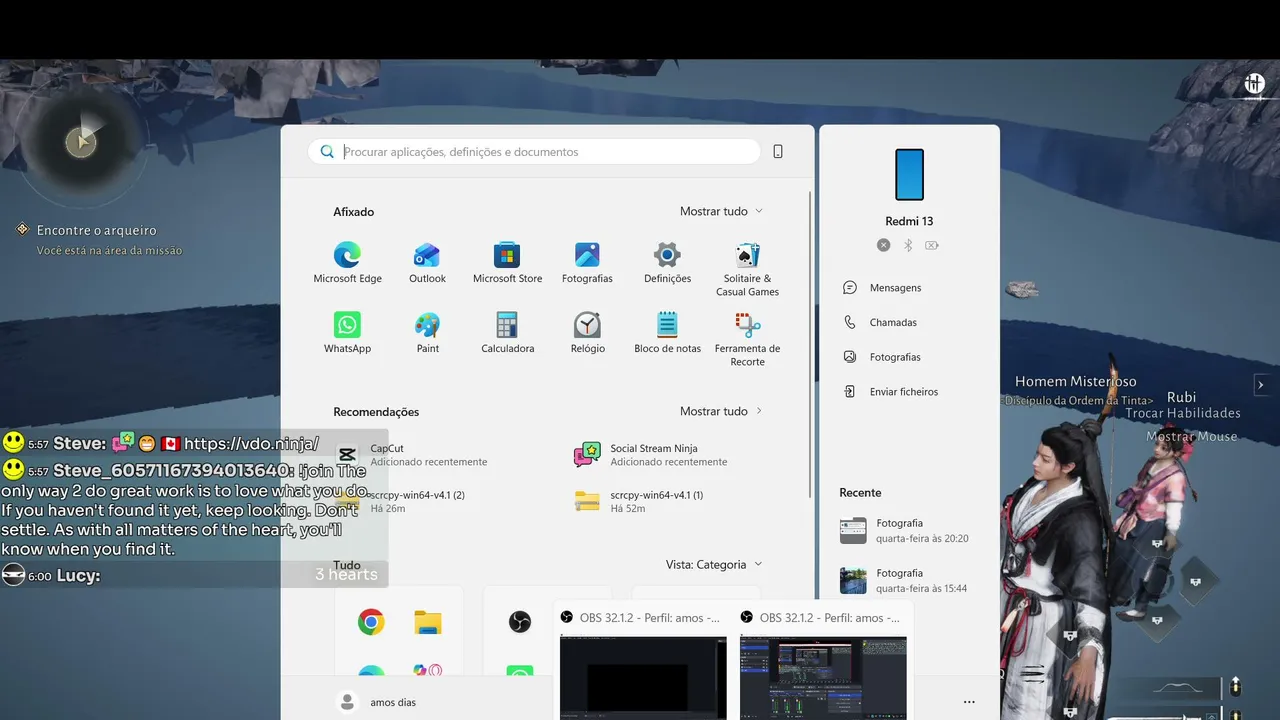Click the Bluetooth icon under Redmi 13
Image resolution: width=1280 pixels, height=720 pixels.
(x=908, y=245)
